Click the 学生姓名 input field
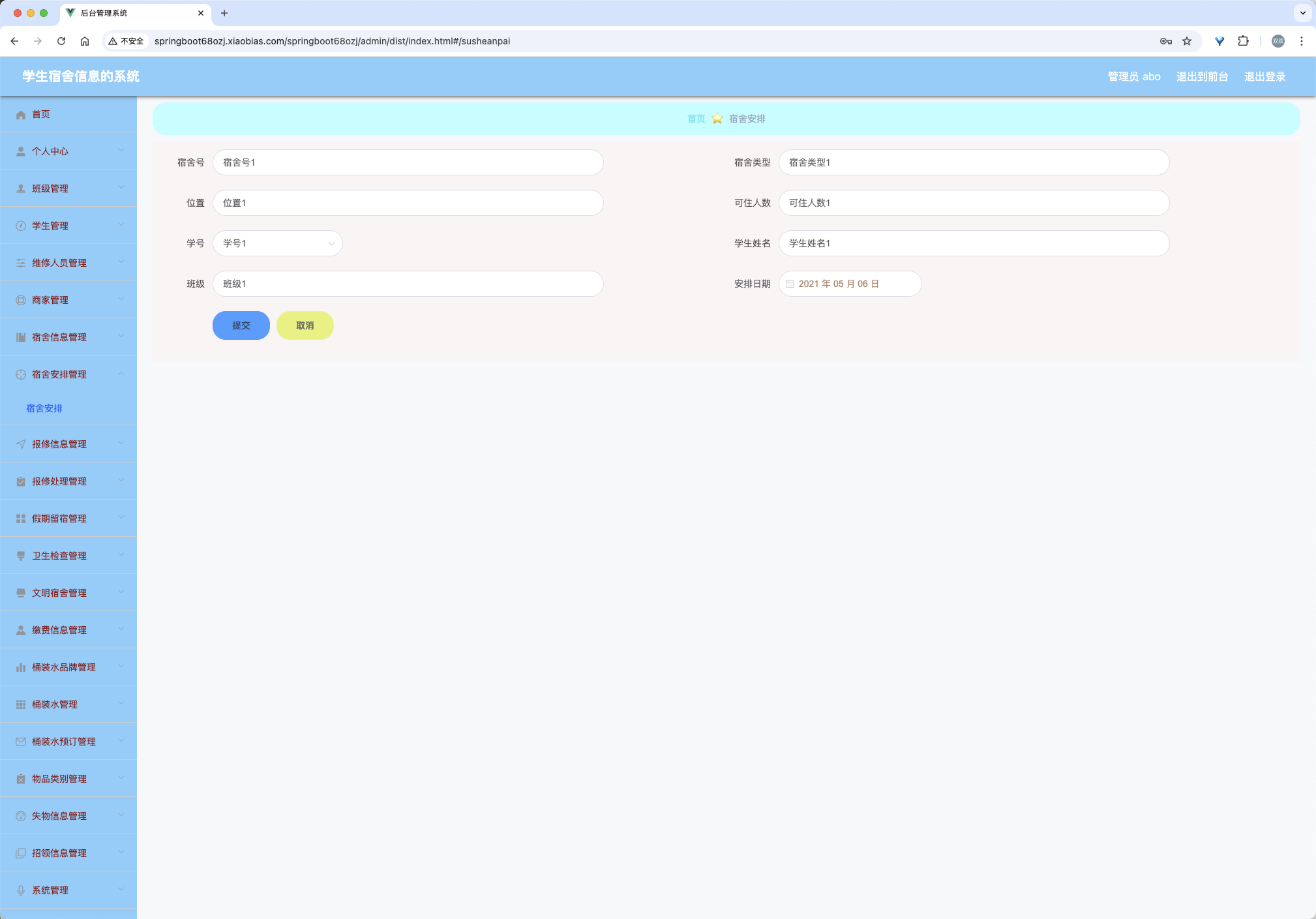The width and height of the screenshot is (1316, 919). pos(974,243)
